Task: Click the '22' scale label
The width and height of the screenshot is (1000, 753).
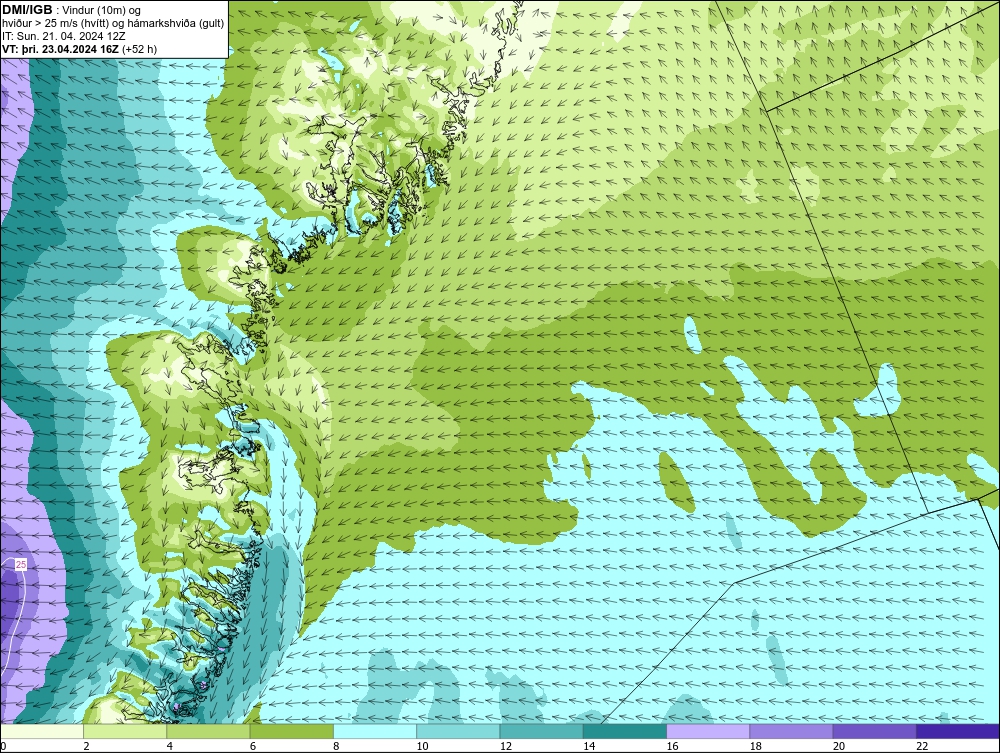Action: (922, 747)
